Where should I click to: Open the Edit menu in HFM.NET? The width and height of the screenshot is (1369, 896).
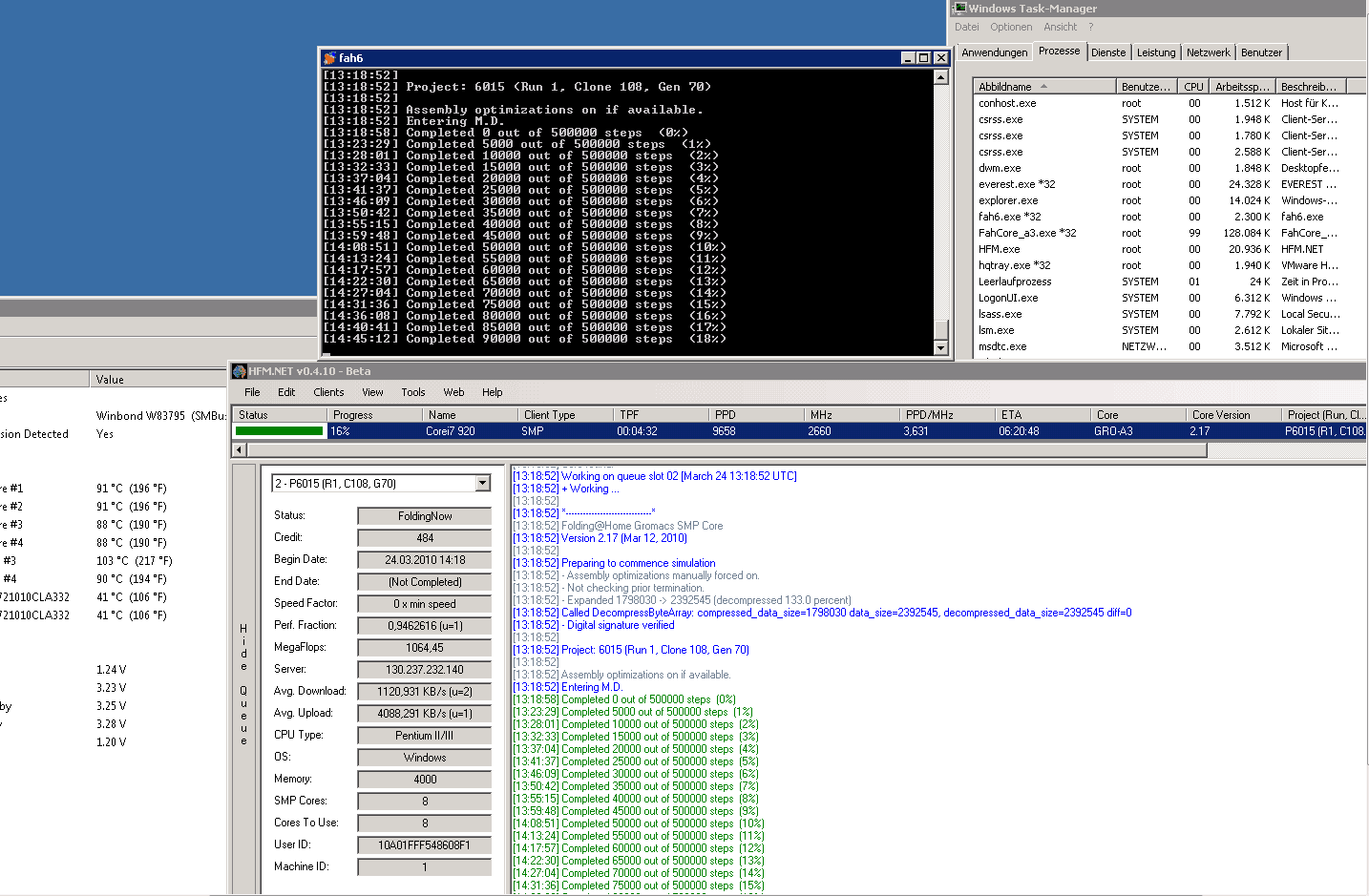(286, 392)
